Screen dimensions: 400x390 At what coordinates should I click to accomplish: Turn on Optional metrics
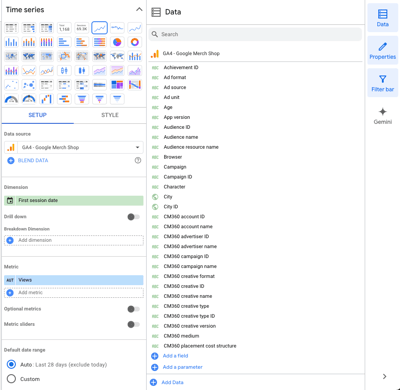click(x=134, y=309)
